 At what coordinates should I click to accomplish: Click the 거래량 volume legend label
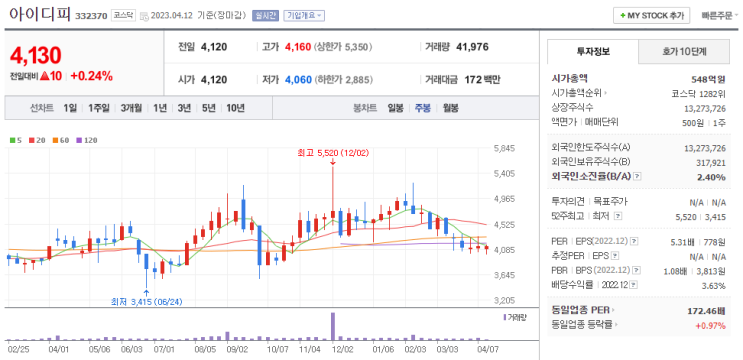coord(516,317)
